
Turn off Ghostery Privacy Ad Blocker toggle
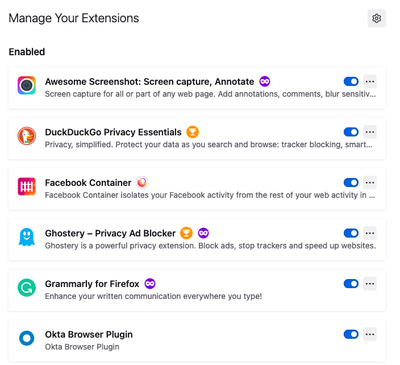[x=351, y=233]
